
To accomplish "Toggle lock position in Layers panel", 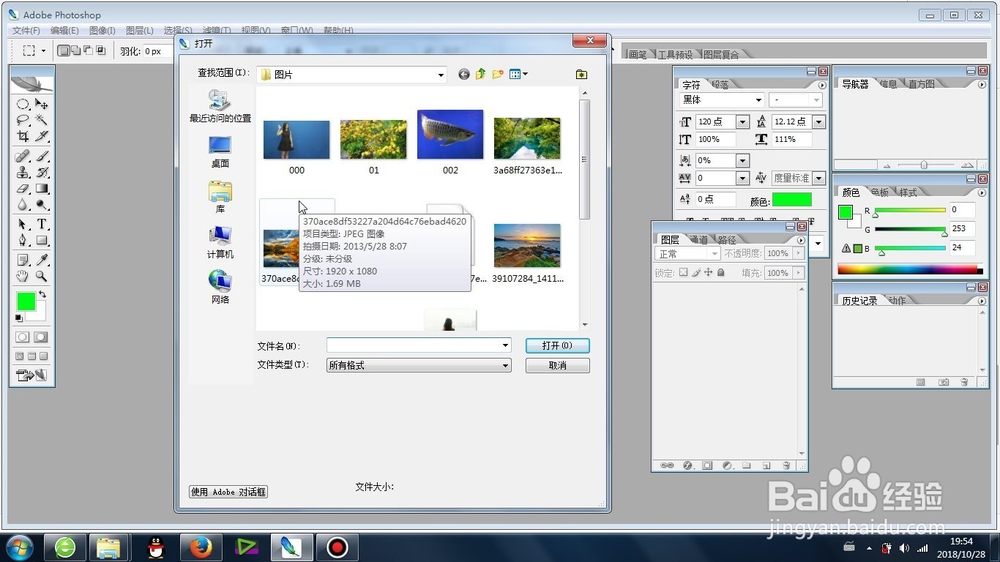I will (x=708, y=272).
